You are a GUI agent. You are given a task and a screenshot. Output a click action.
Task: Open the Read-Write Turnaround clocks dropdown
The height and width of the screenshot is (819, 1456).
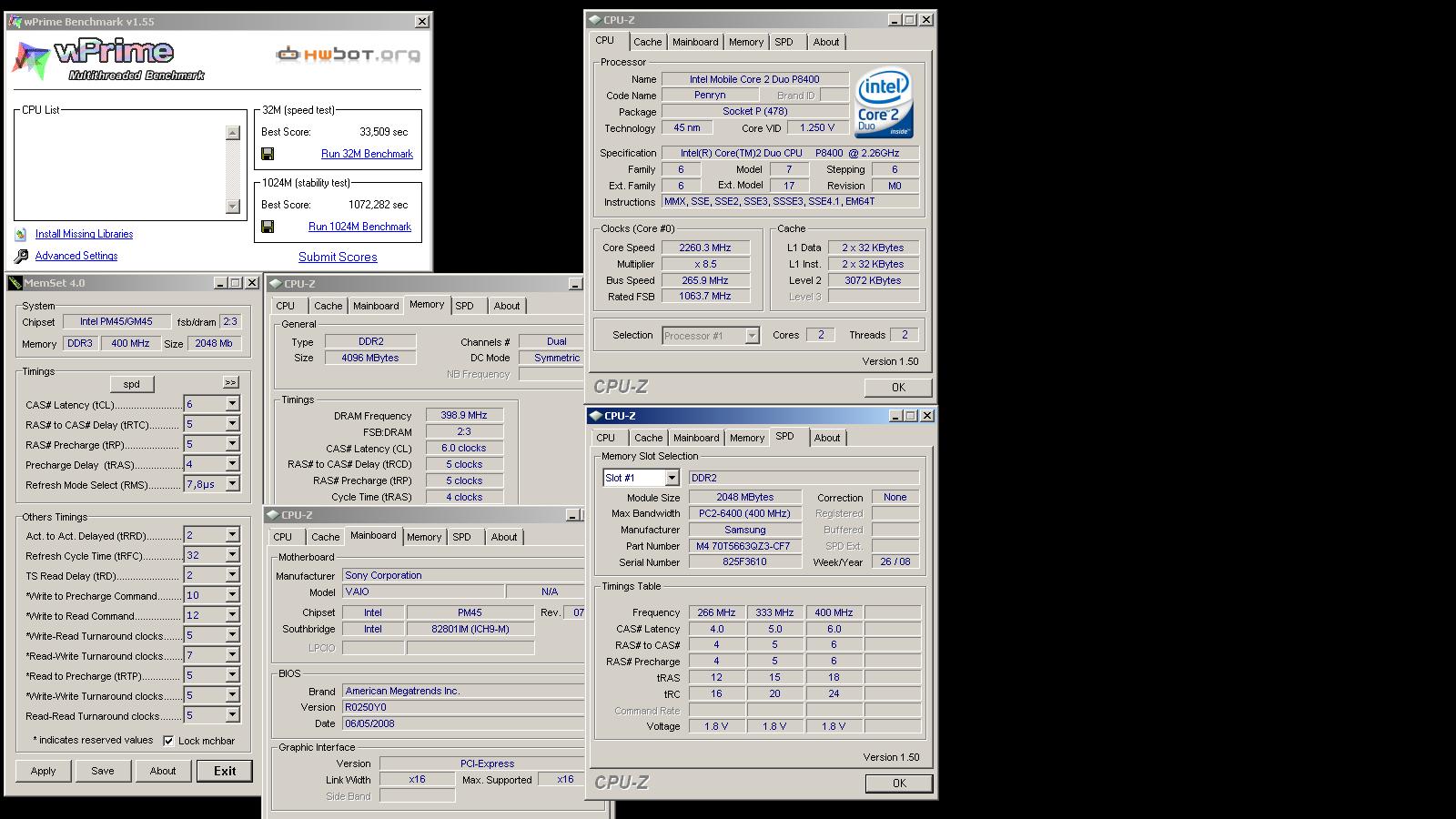232,655
